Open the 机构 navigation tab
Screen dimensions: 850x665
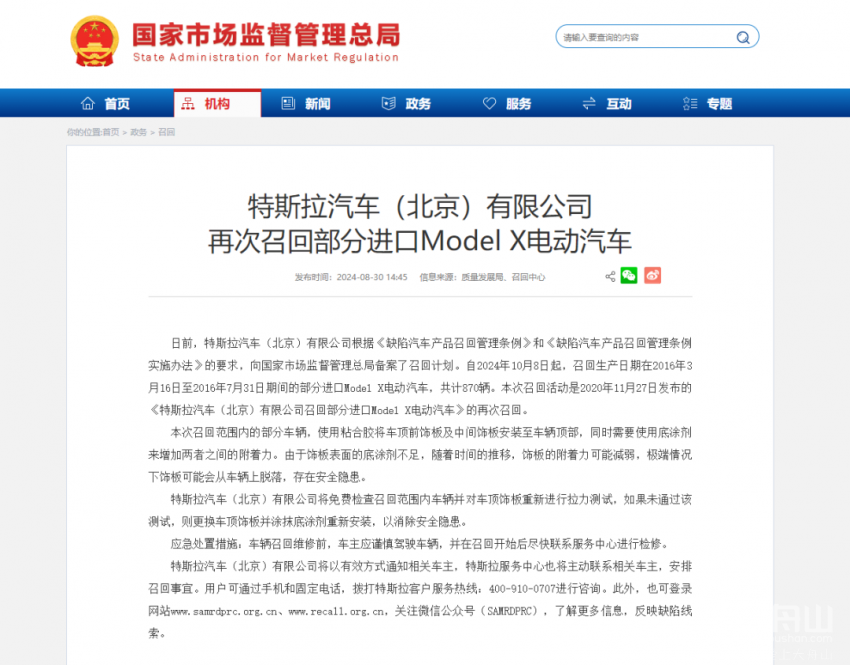coord(217,103)
